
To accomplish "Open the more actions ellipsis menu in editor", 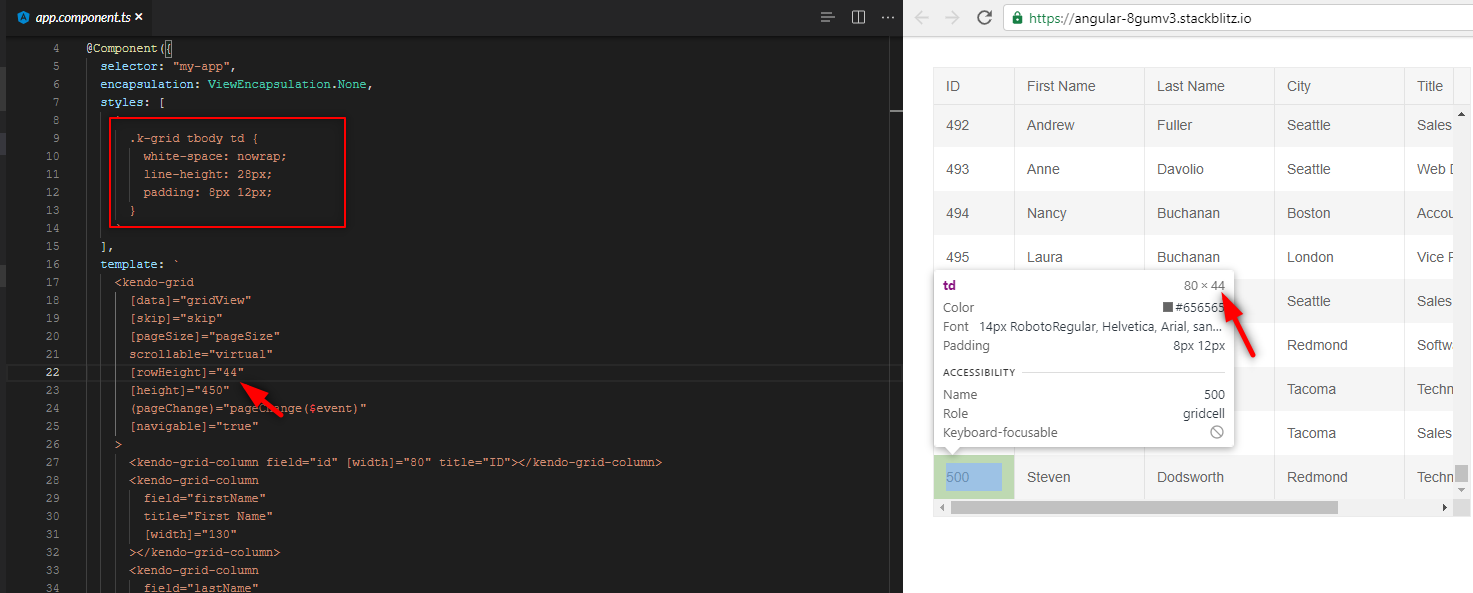I will [886, 17].
